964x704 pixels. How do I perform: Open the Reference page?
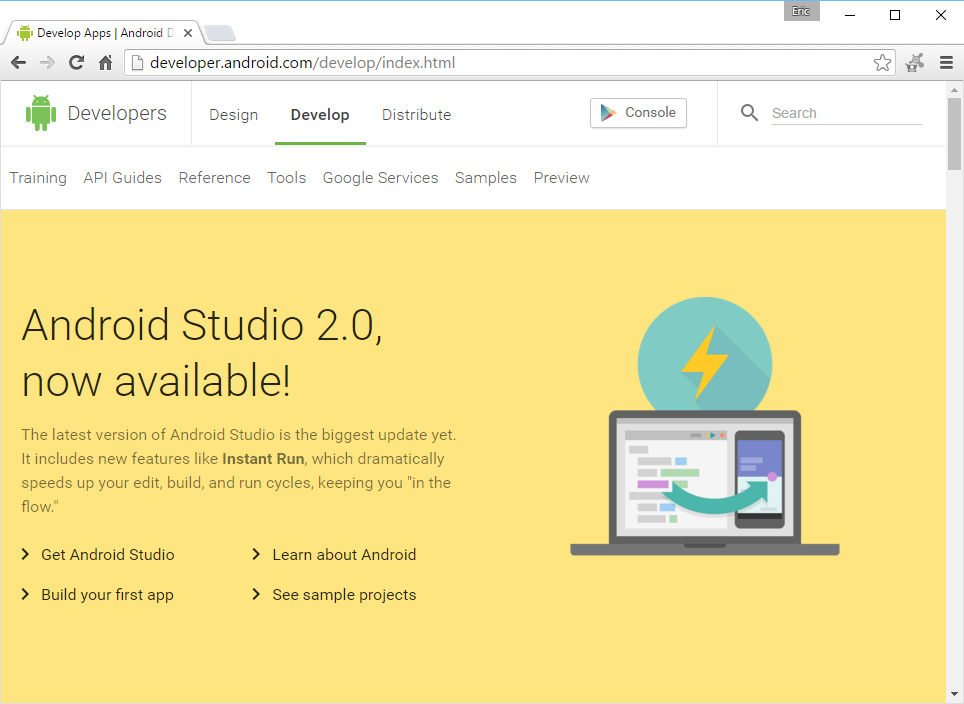pos(215,178)
